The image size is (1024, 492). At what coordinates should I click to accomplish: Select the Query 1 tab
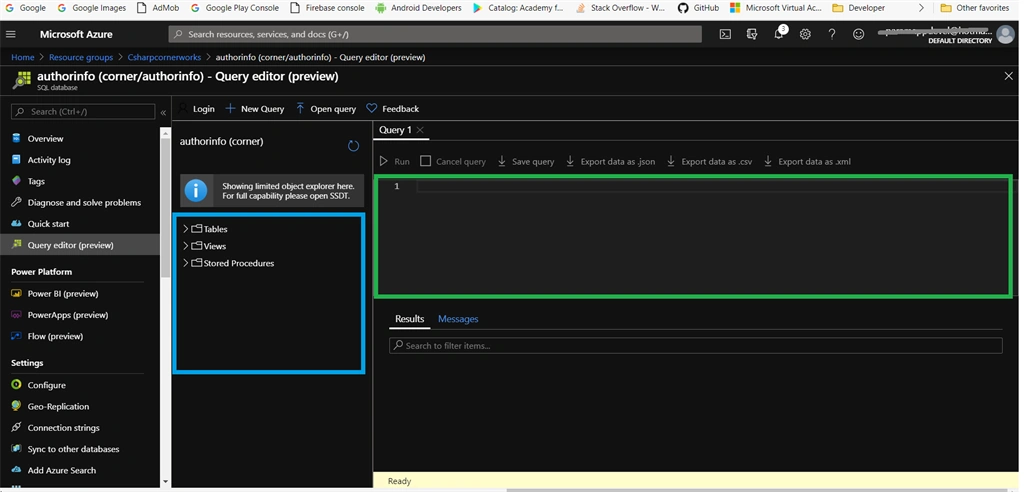pos(396,130)
